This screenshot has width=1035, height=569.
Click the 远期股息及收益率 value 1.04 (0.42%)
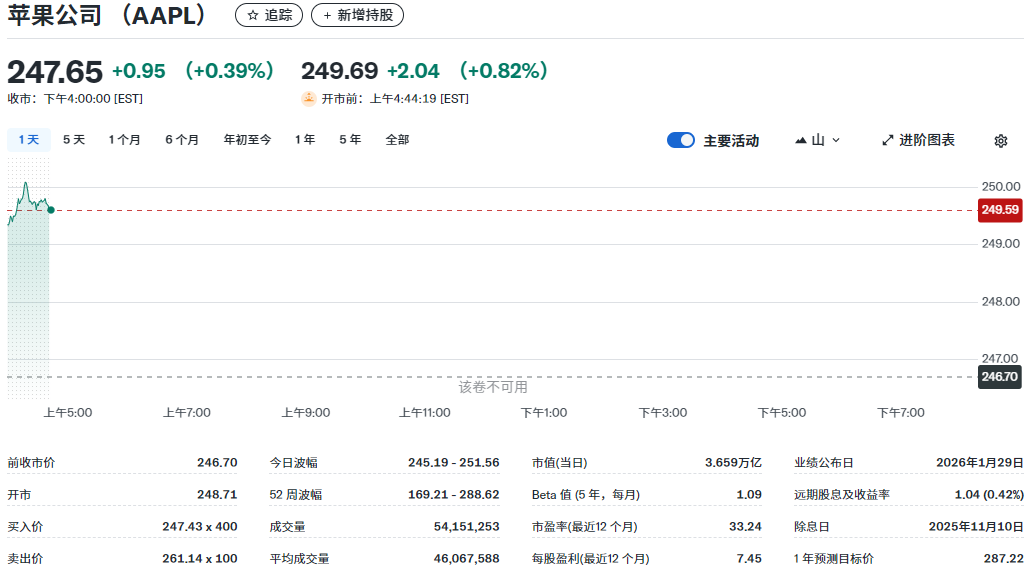coord(989,494)
